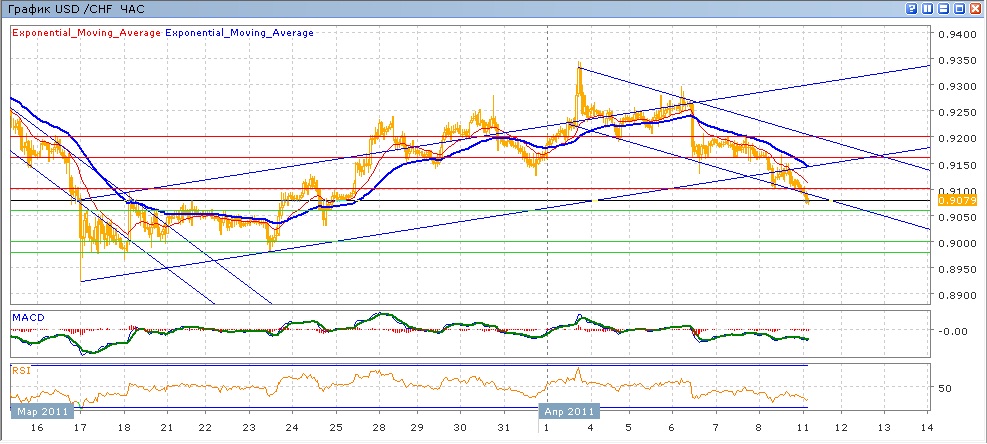Screen dimensions: 987x444
Task: Click the Мар 2011 date marker
Action: 40,410
